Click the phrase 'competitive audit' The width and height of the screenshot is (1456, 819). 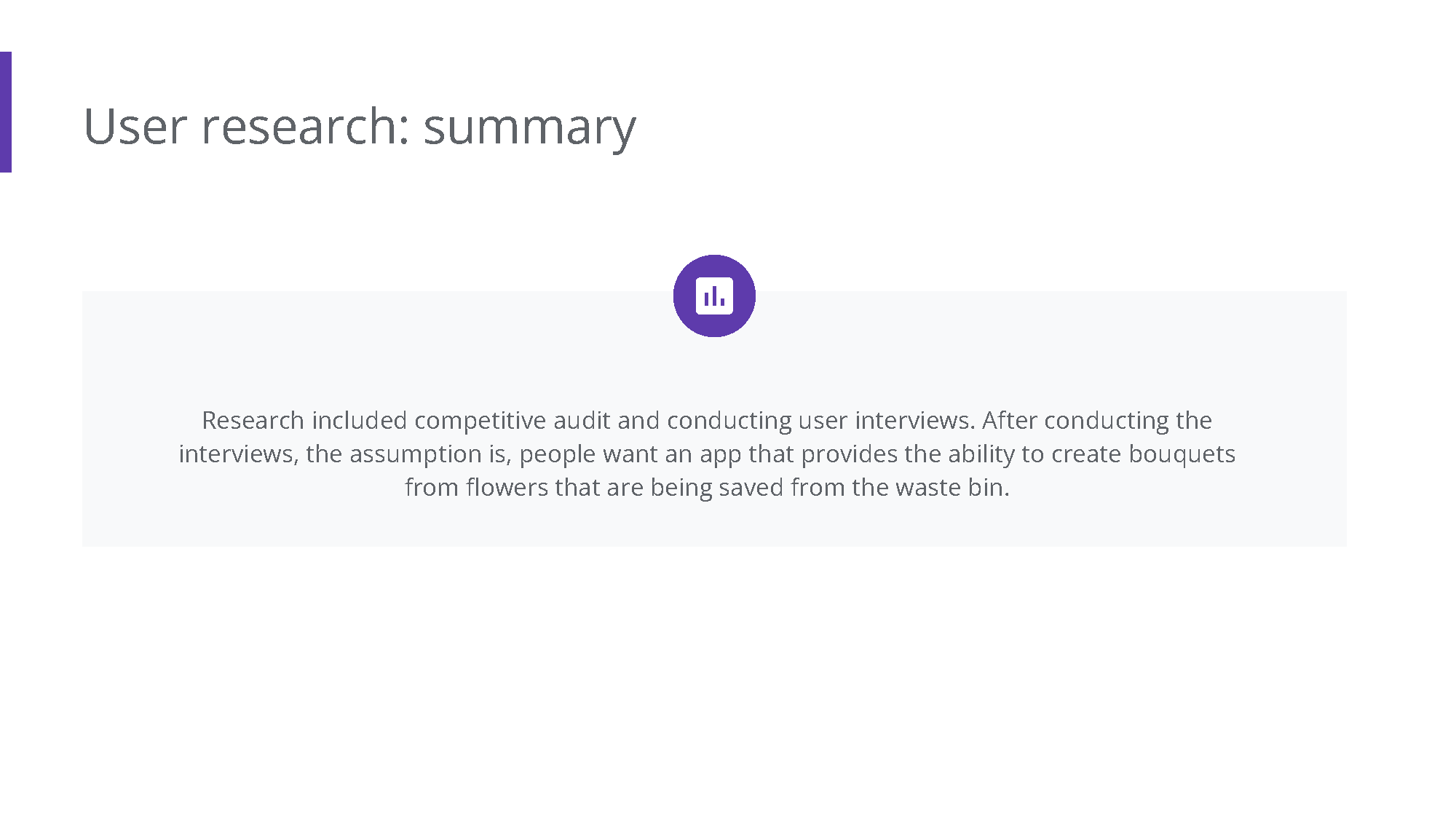[x=512, y=420]
